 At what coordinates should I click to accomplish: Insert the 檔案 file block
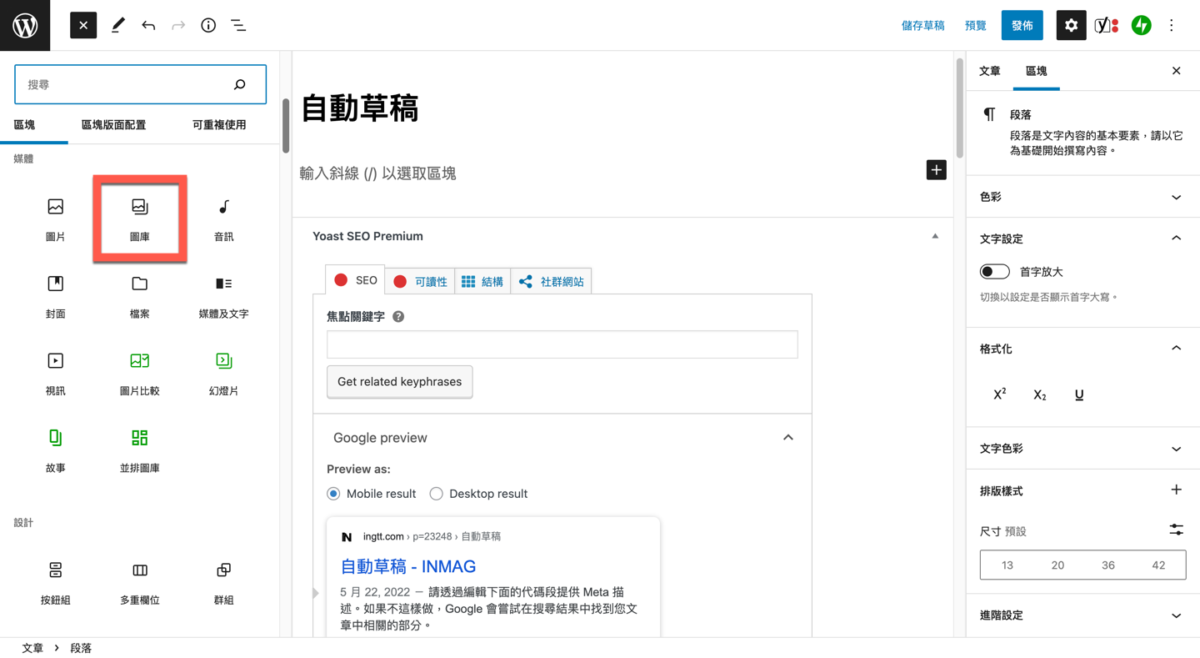140,296
